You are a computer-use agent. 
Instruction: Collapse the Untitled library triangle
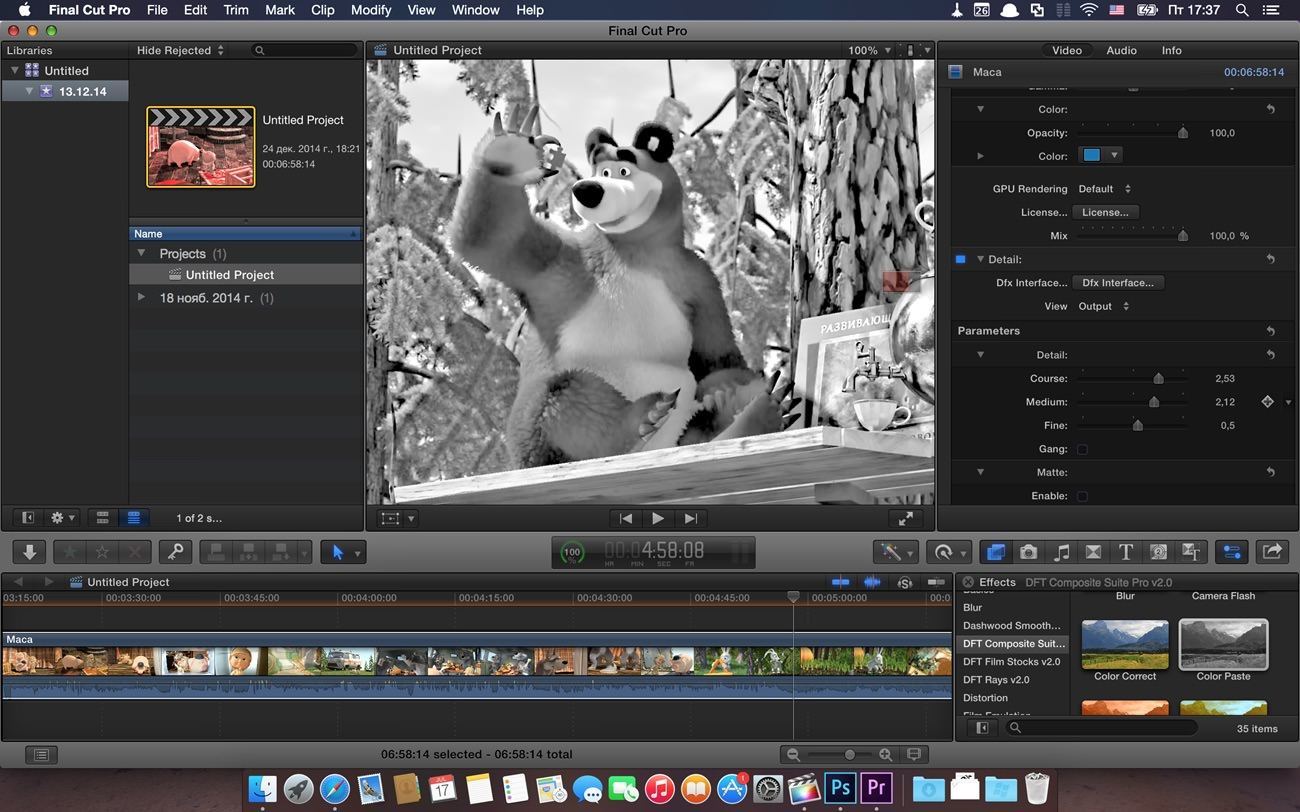coord(15,71)
